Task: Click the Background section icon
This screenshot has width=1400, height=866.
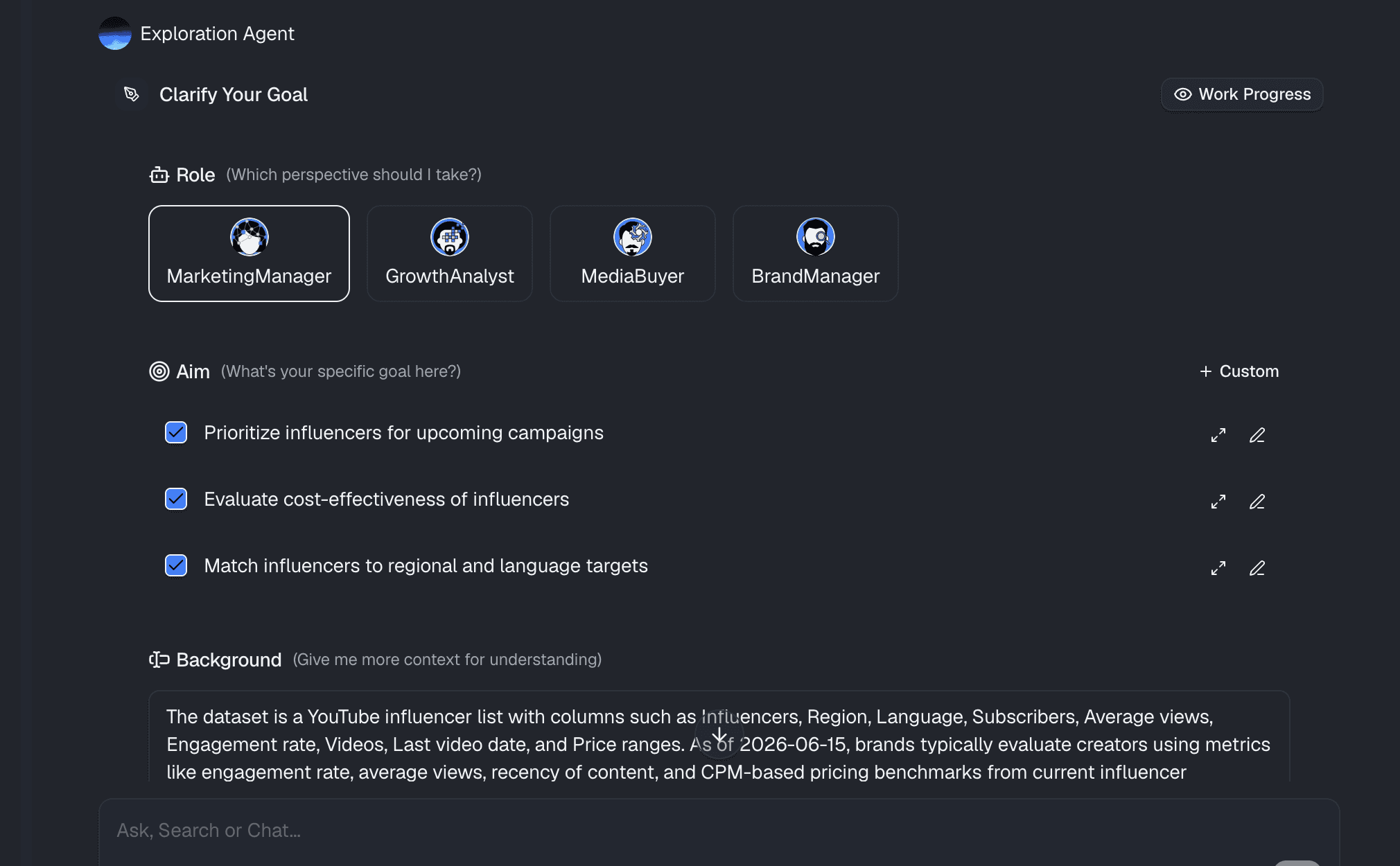Action: 159,660
